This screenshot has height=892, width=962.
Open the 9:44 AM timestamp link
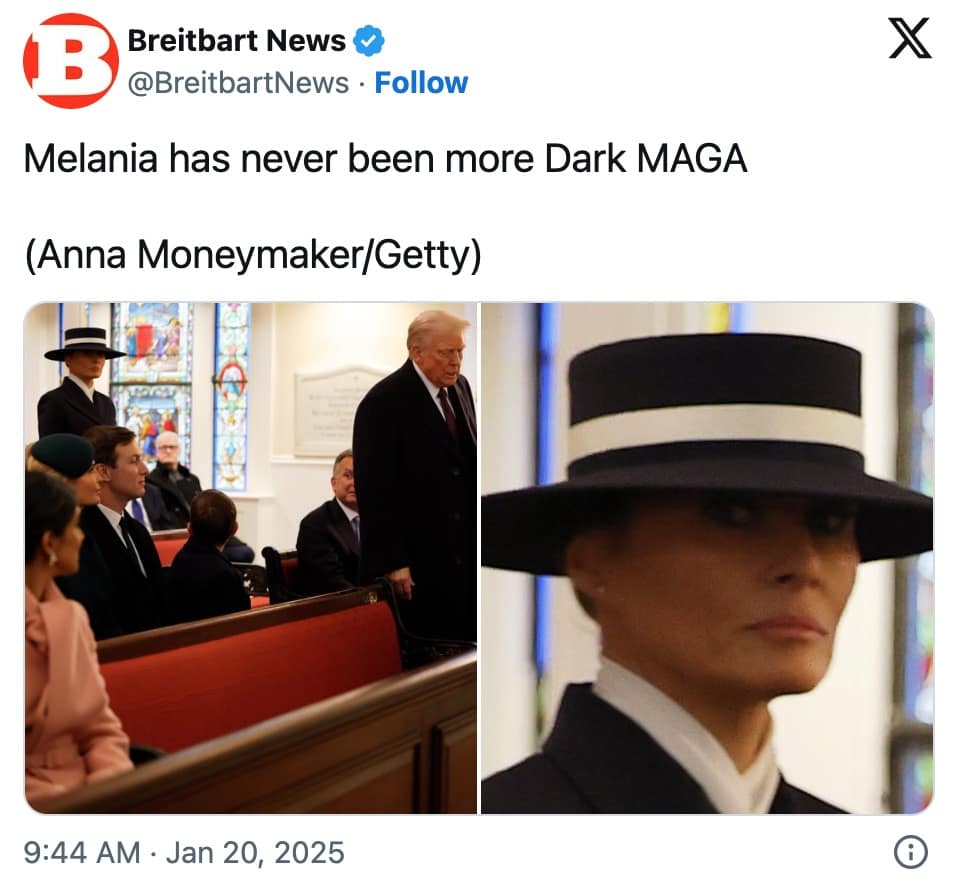click(x=82, y=853)
